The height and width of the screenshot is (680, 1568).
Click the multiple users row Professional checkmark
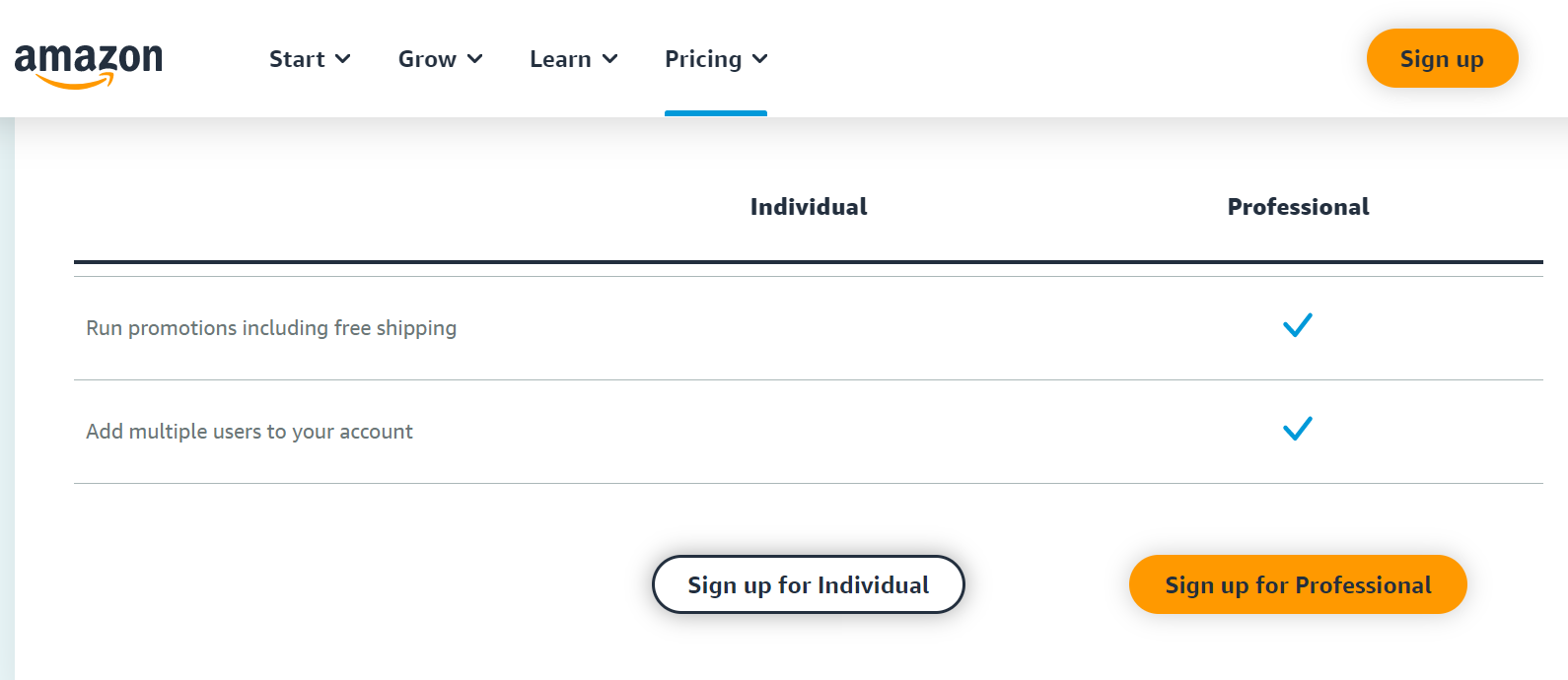pos(1298,429)
